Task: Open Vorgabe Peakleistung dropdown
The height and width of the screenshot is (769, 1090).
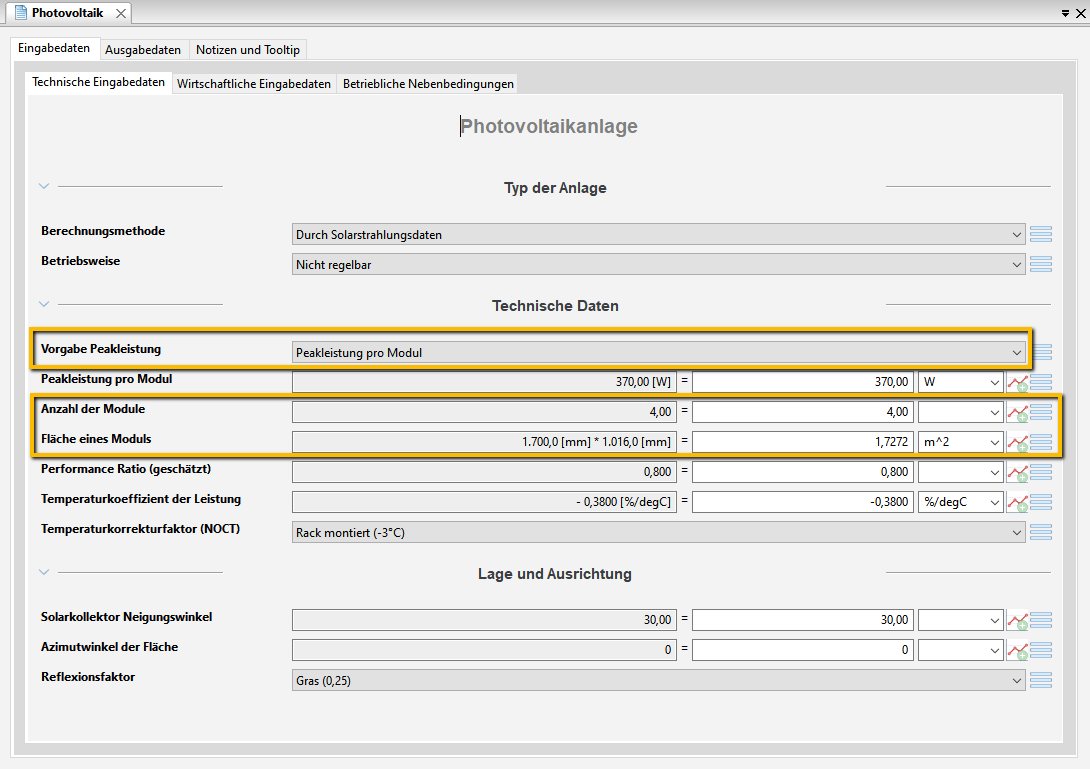Action: [x=658, y=353]
